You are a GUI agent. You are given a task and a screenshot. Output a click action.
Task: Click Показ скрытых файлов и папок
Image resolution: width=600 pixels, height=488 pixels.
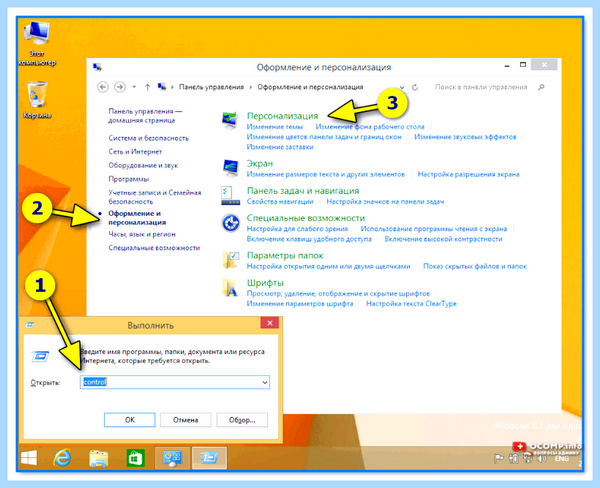tap(475, 266)
